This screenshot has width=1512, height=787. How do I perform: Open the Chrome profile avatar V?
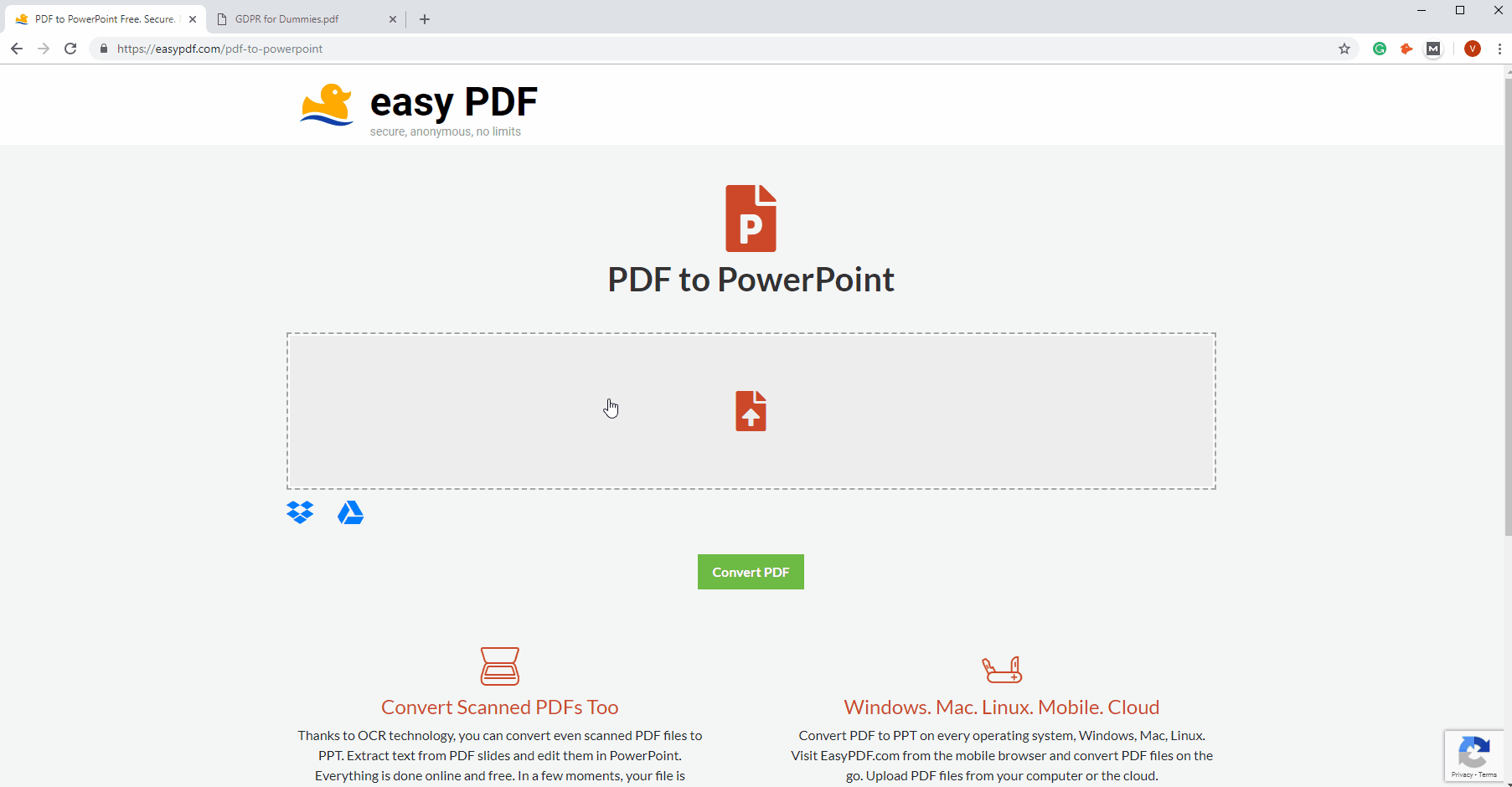pos(1473,49)
